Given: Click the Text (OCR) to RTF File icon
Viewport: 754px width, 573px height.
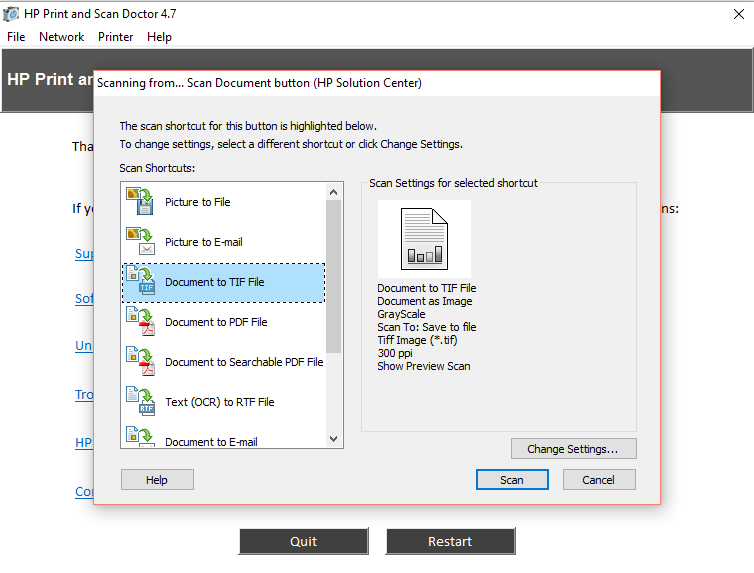Looking at the screenshot, I should 140,401.
